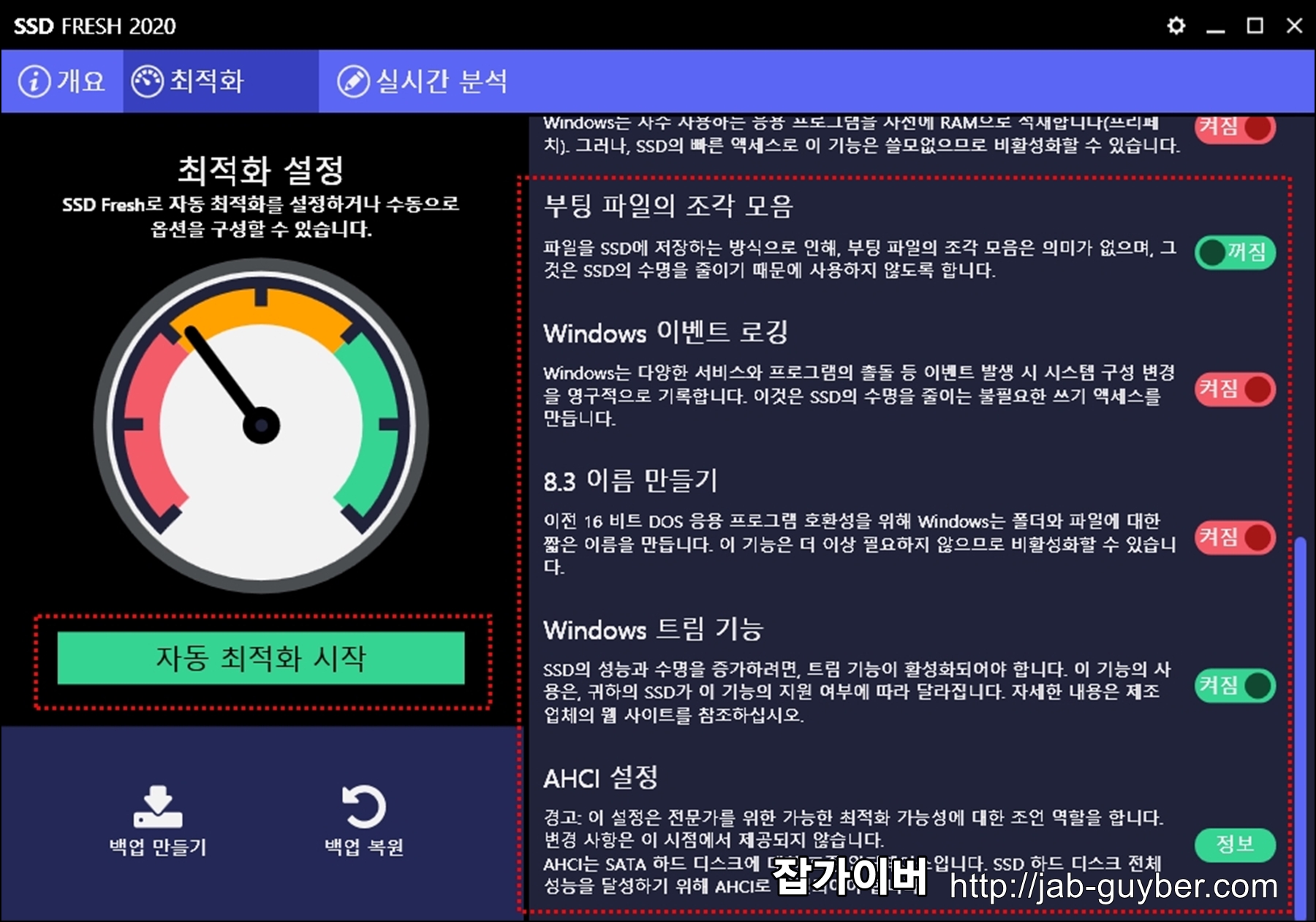Screen dimensions: 1316x922
Task: Click the 부팅 파일의 조각 모음 heading
Action: pos(668,205)
